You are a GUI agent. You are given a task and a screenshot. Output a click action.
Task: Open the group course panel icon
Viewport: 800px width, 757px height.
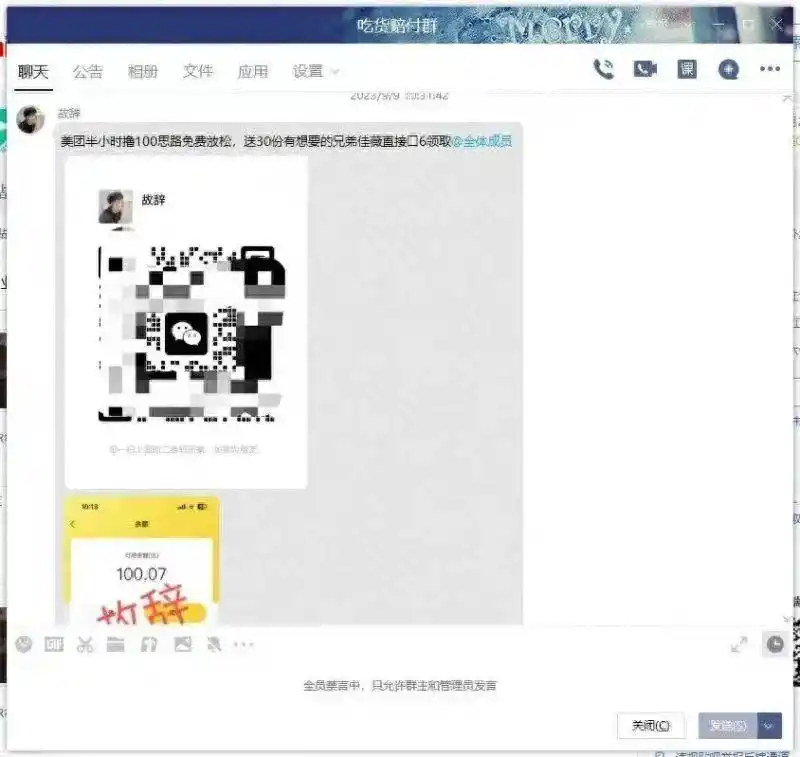[x=686, y=68]
